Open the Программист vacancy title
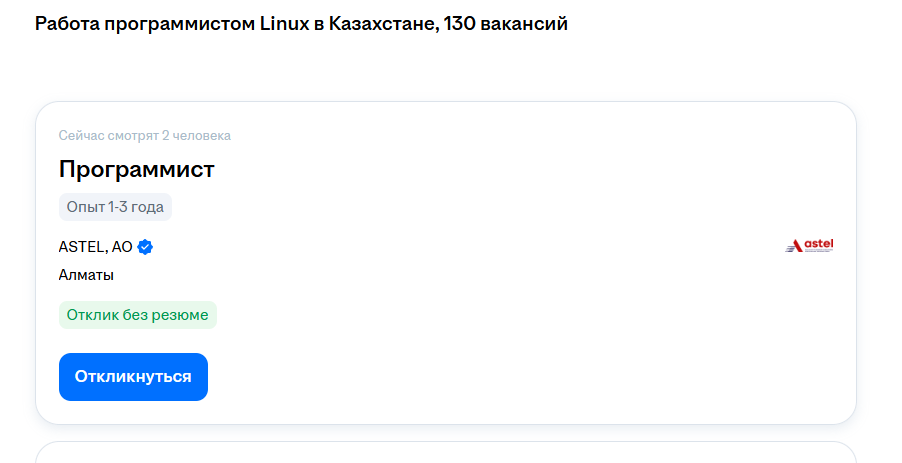The image size is (902, 463). (136, 169)
